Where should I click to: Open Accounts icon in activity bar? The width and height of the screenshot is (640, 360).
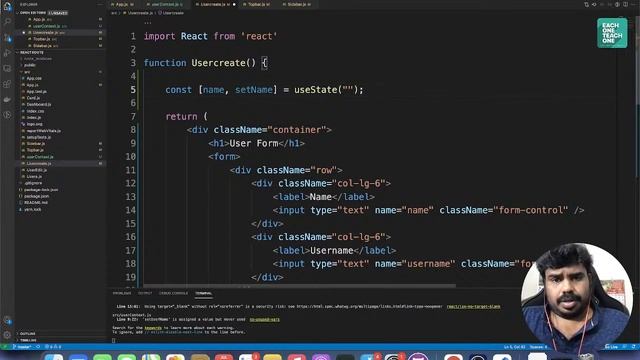[x=7, y=320]
